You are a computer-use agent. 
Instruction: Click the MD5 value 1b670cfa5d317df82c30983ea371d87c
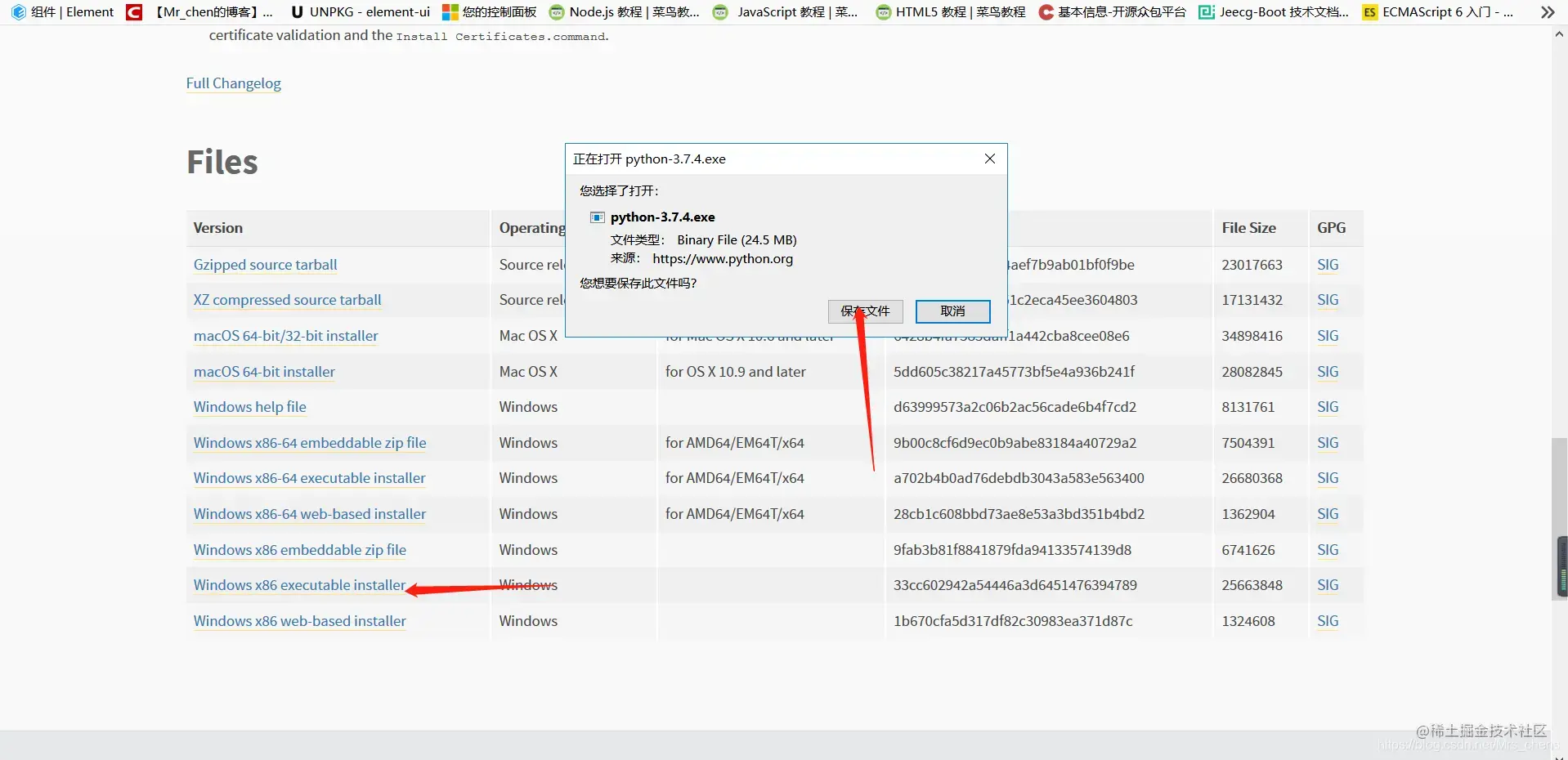1013,621
